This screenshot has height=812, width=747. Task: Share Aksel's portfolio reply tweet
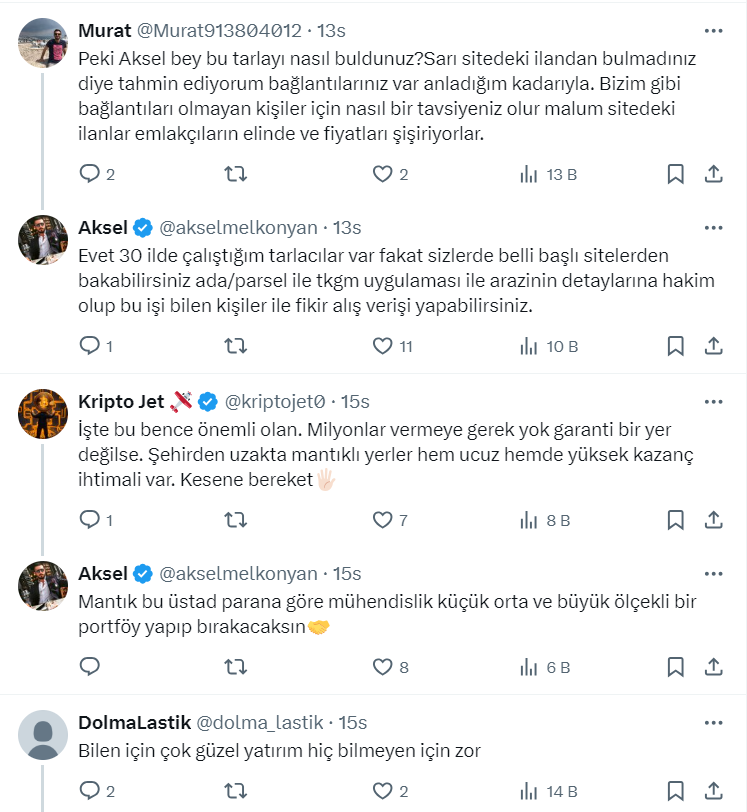pyautogui.click(x=714, y=666)
